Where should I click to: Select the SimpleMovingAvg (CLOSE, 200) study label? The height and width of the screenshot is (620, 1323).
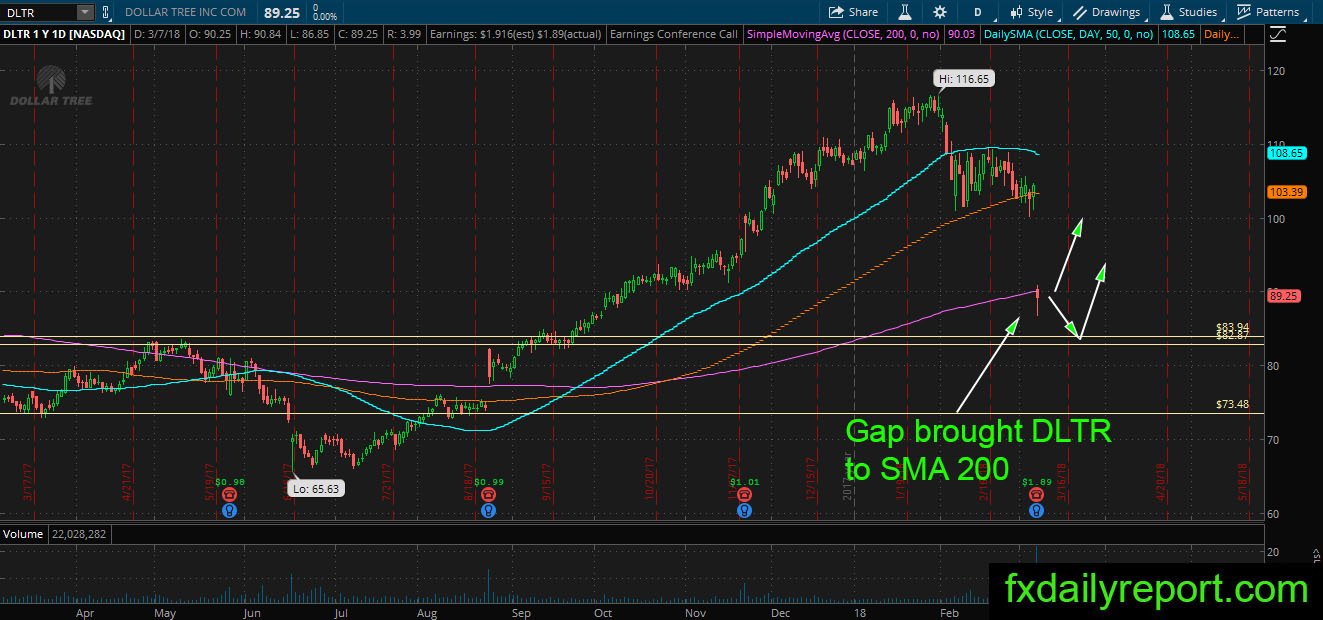(841, 34)
